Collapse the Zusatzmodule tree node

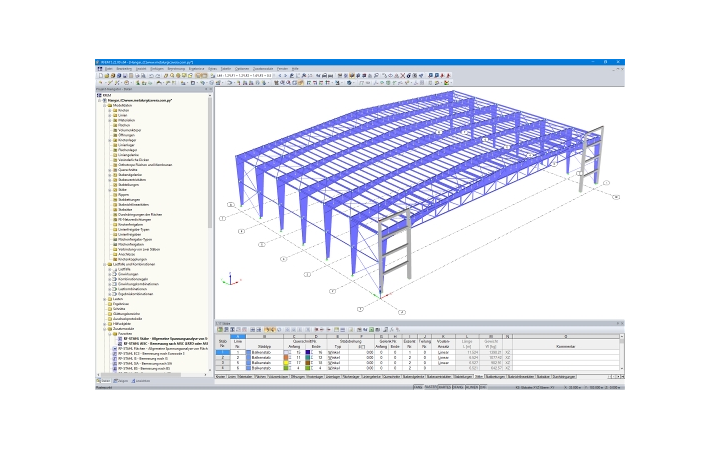coord(105,329)
